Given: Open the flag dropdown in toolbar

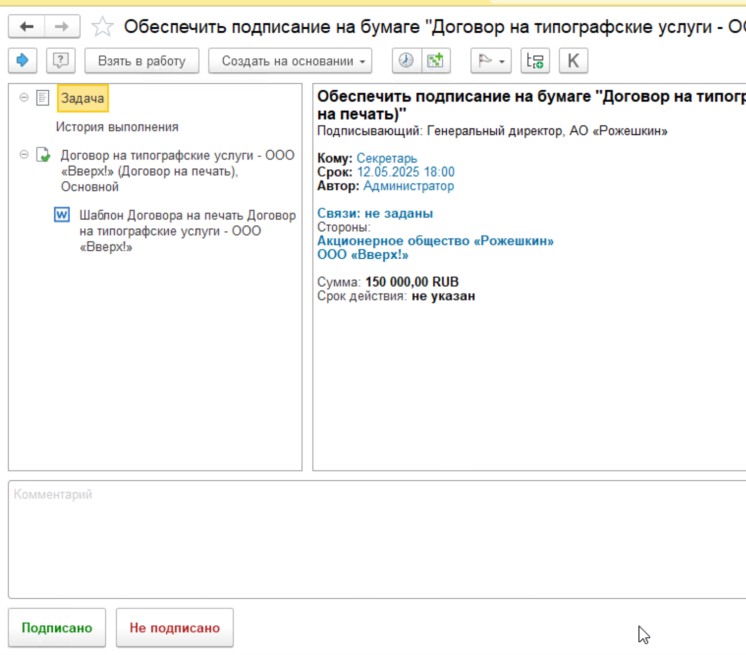Looking at the screenshot, I should pos(491,61).
